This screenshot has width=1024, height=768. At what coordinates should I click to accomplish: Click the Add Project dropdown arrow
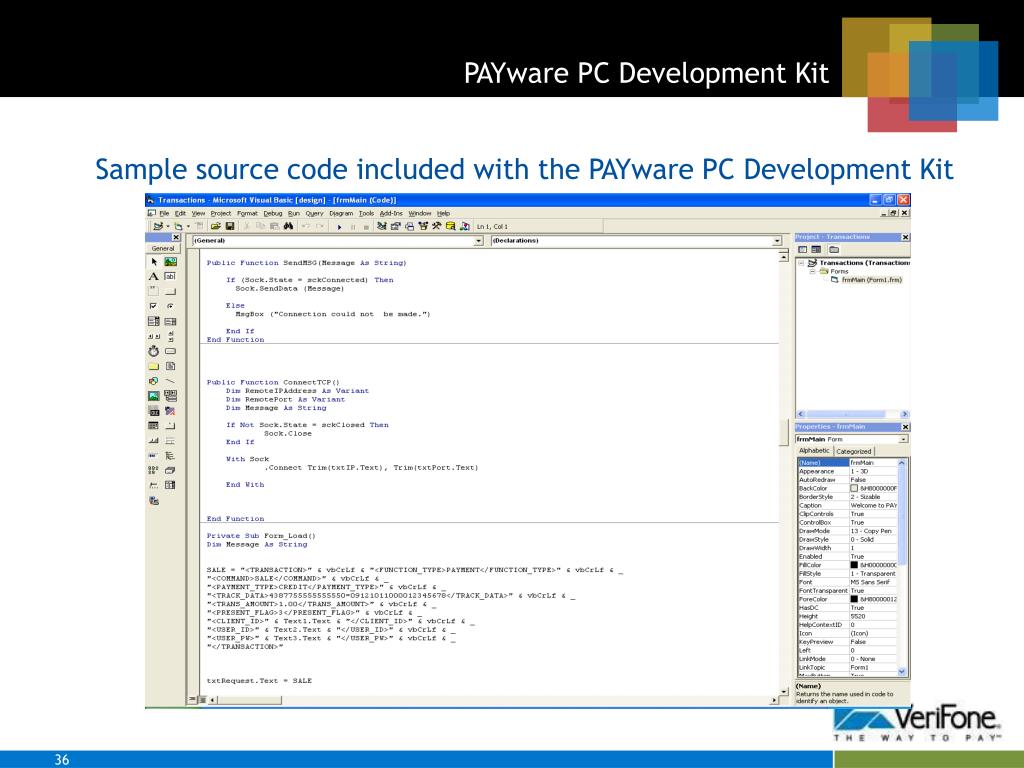(x=168, y=227)
